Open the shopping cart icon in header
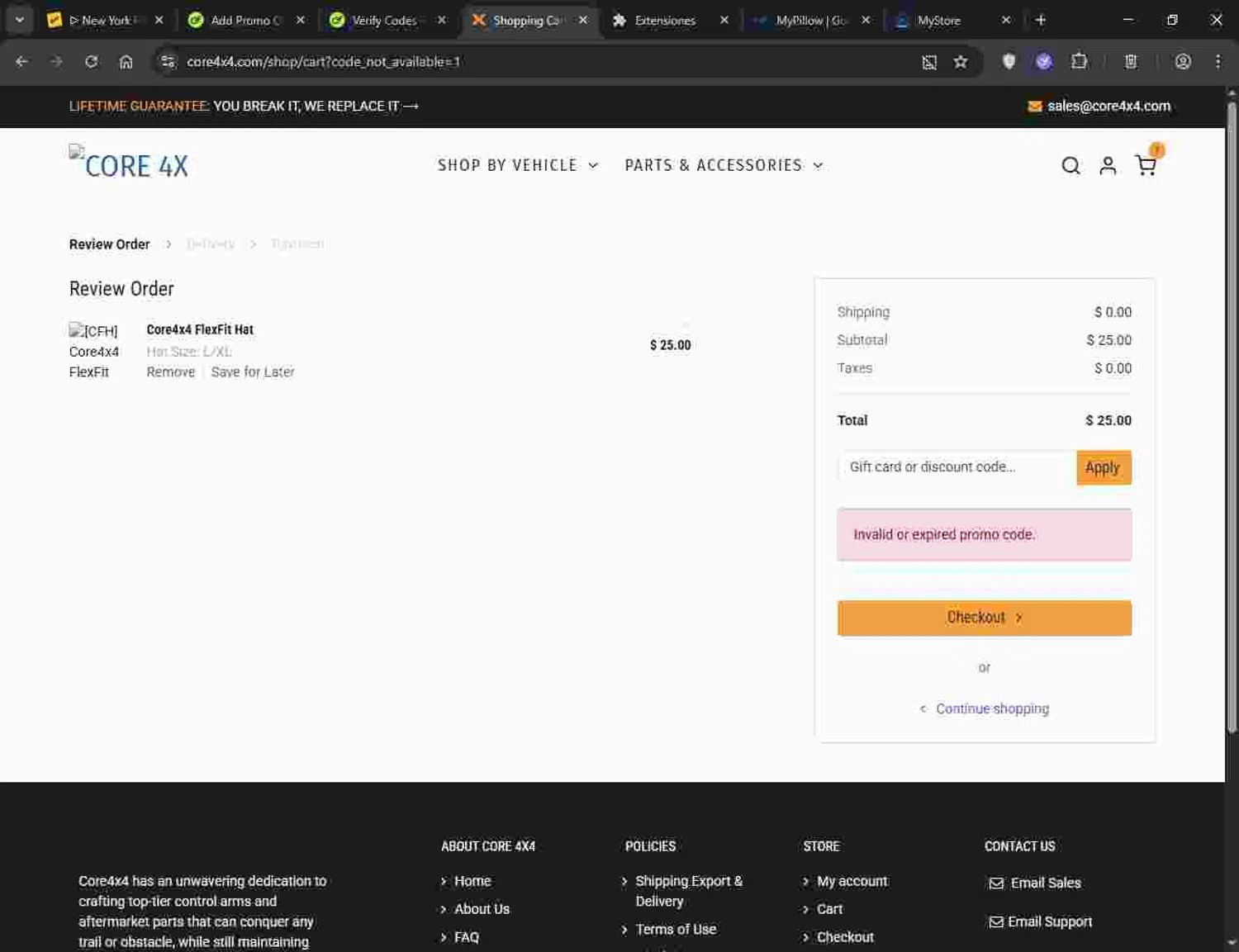 coord(1146,166)
